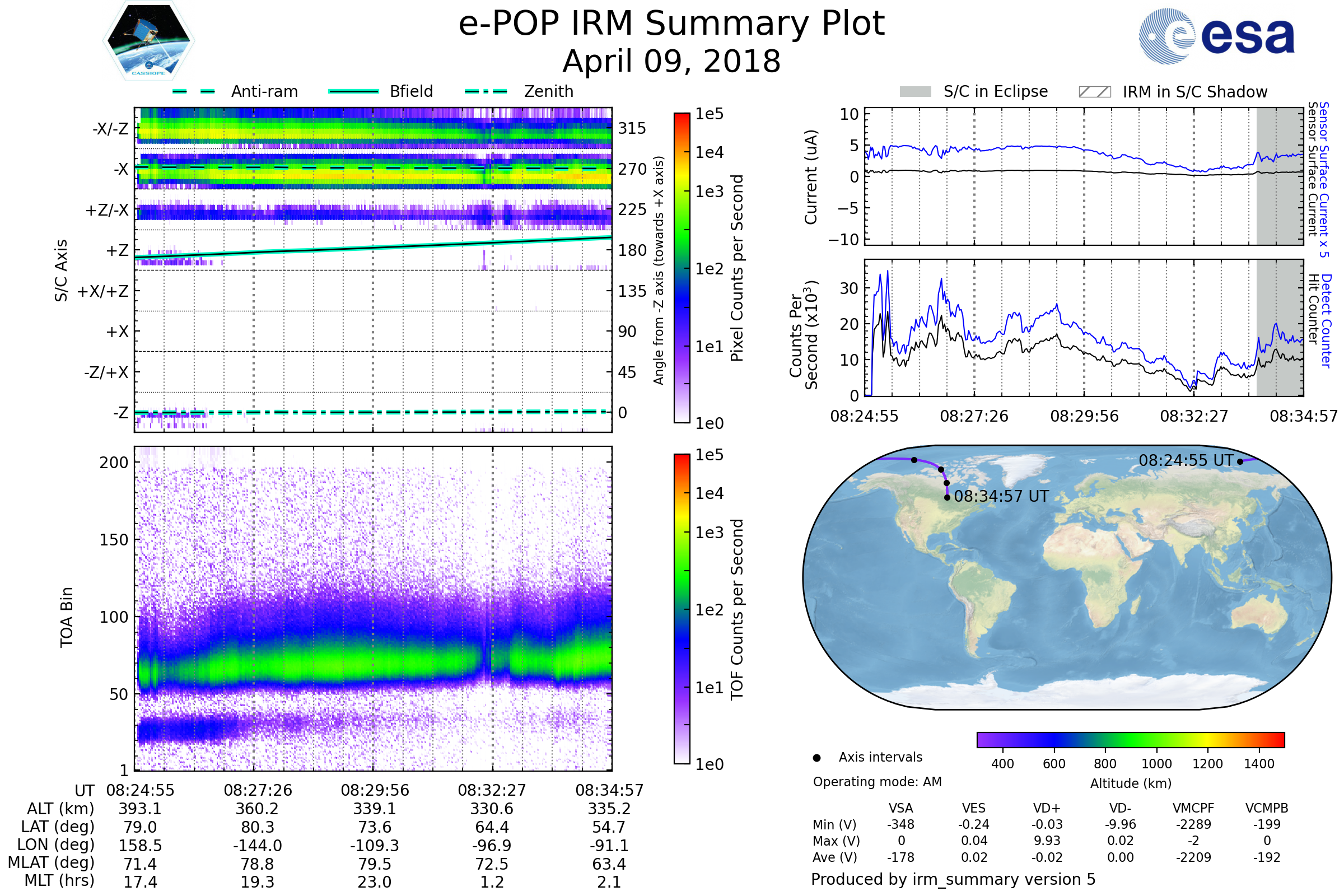Click the VMCPF voltage column header
Screen dimensions: 1344x896
tap(1193, 808)
